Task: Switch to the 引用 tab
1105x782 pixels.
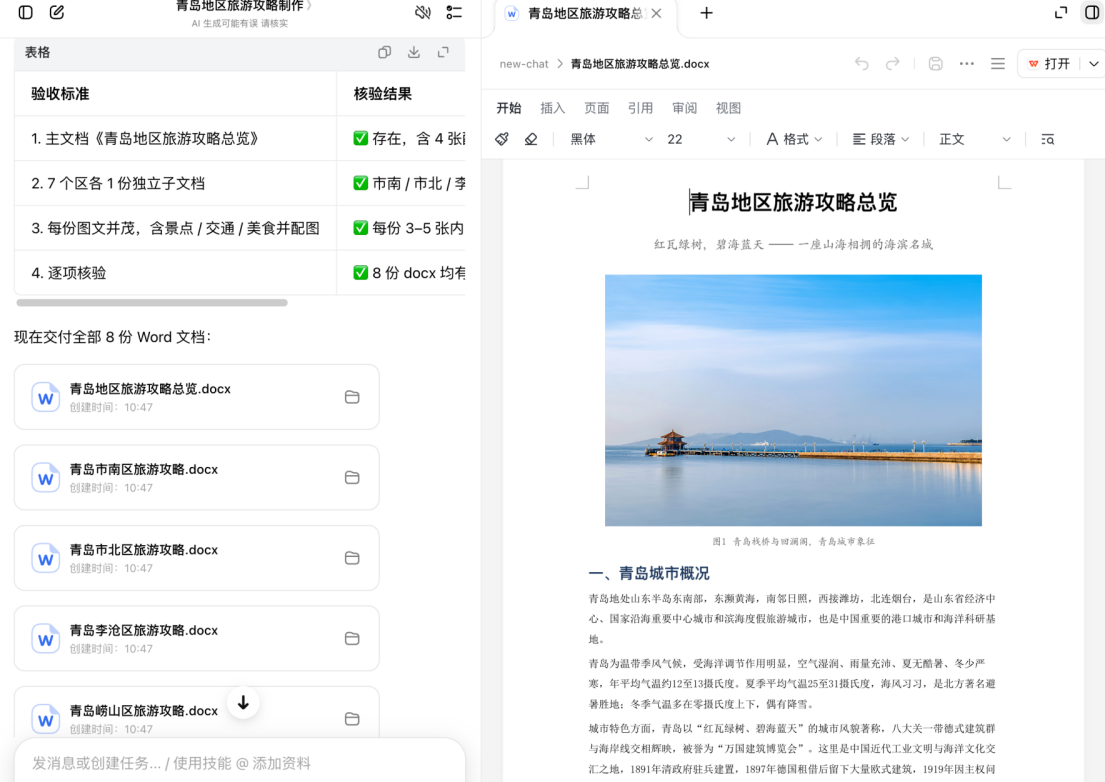Action: coord(640,108)
